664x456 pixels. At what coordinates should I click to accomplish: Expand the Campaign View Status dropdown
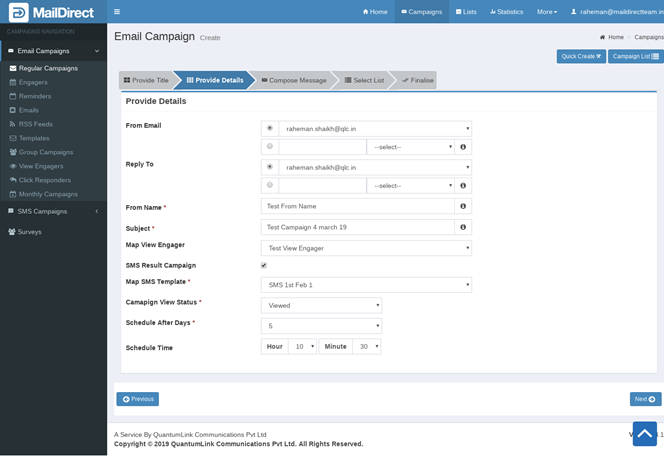tap(320, 305)
